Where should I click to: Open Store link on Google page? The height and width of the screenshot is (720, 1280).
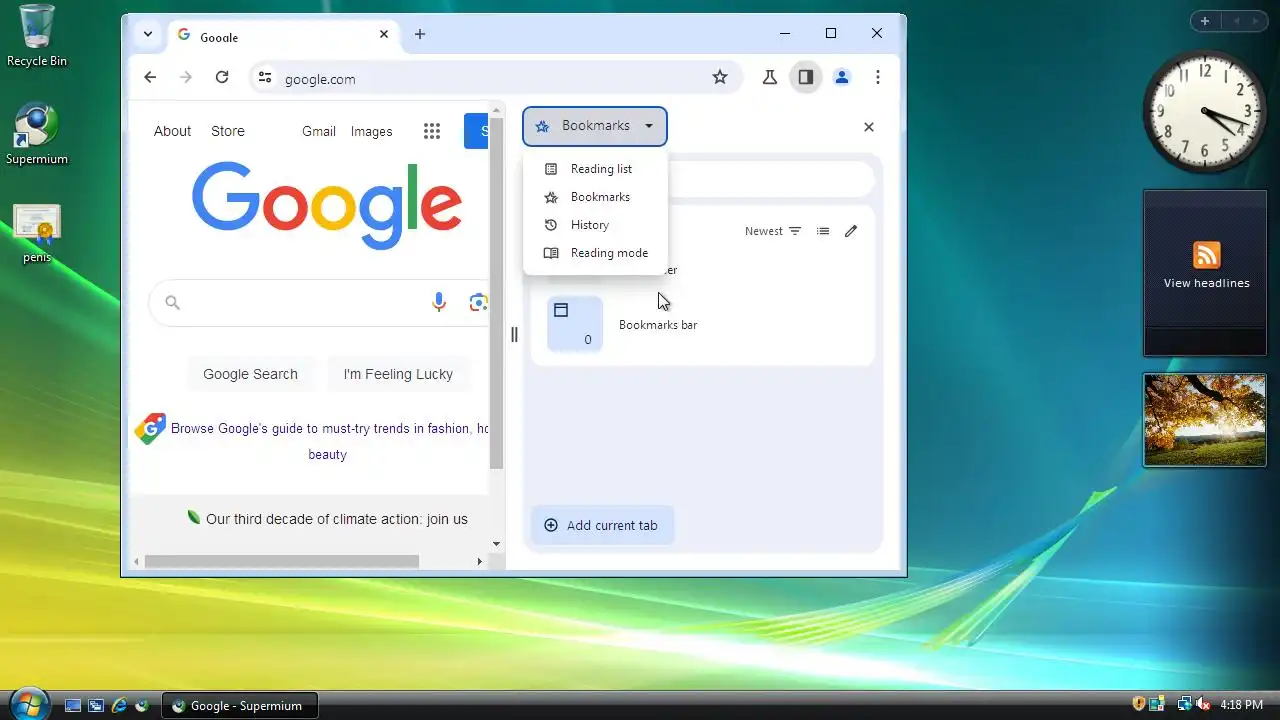pos(227,131)
